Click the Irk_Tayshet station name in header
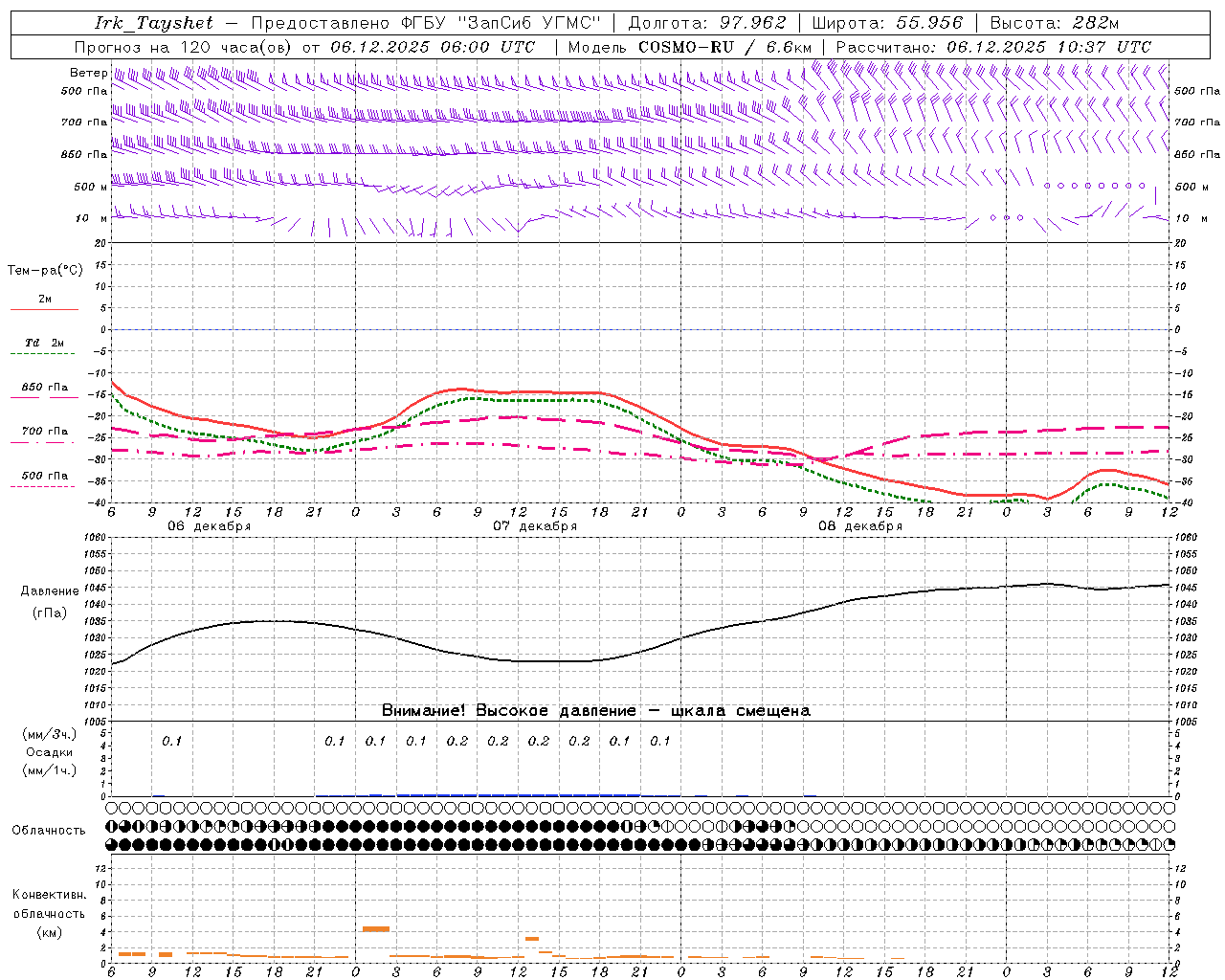 153,23
